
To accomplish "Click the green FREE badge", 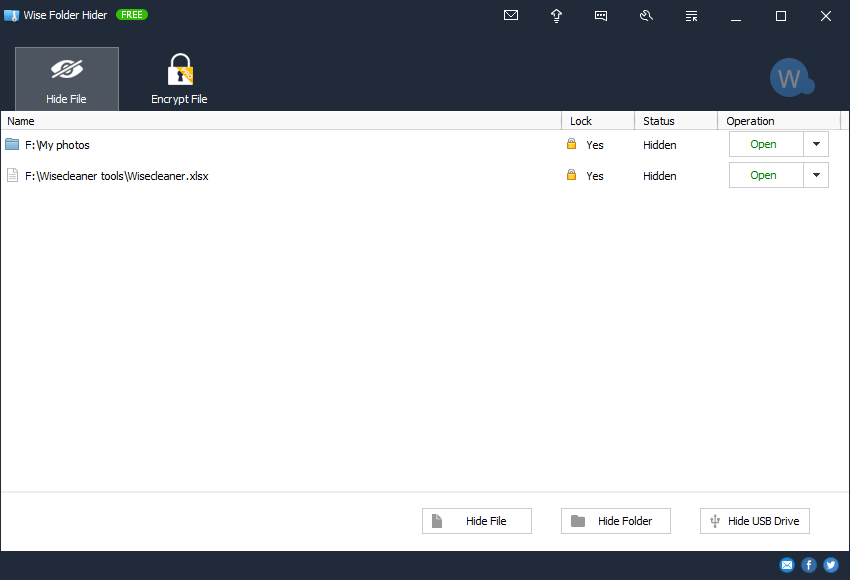I will (x=132, y=15).
